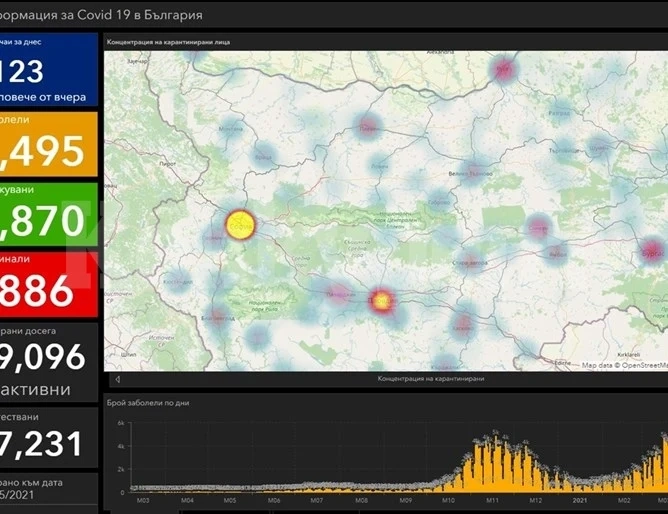Click the Montana hotspot in the northwest
Screen dimensions: 668x514
point(230,129)
